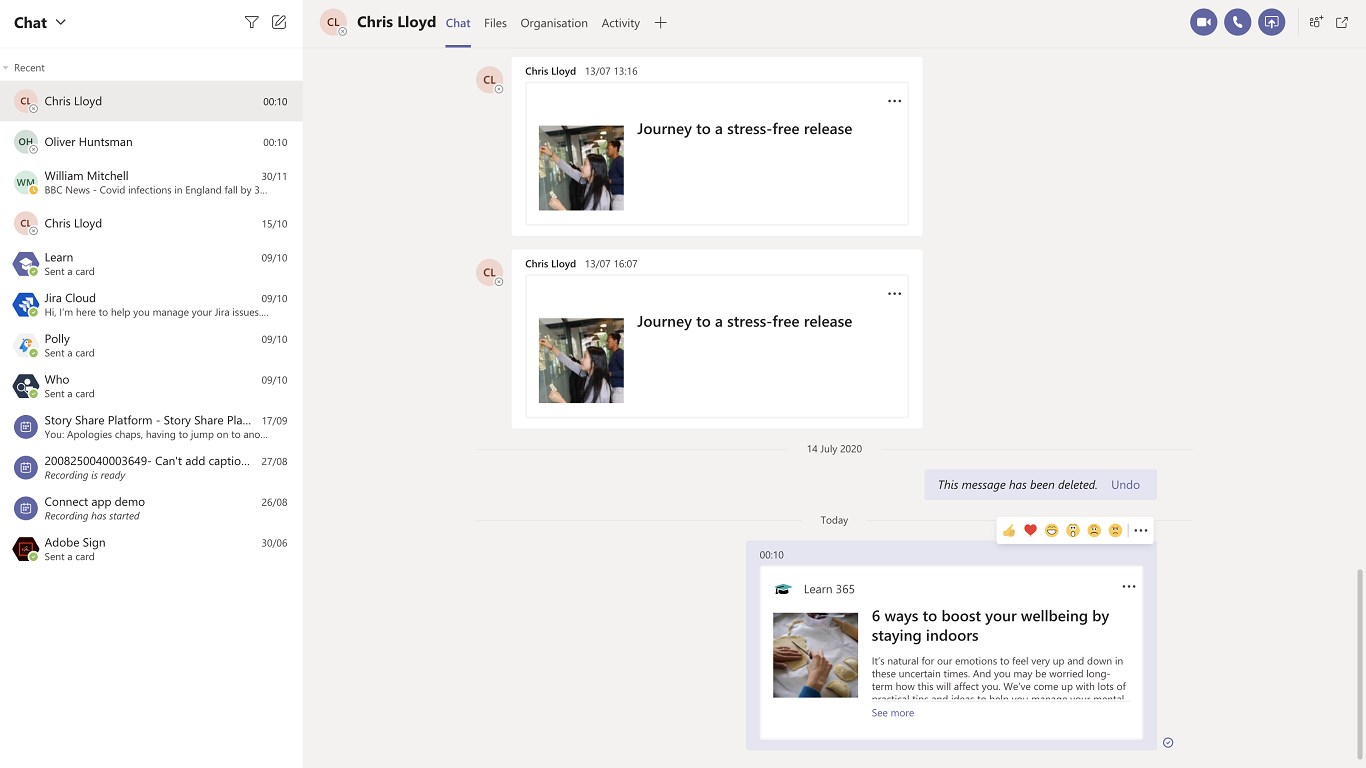Open the Files tab
Viewport: 1366px width, 768px height.
tap(495, 23)
